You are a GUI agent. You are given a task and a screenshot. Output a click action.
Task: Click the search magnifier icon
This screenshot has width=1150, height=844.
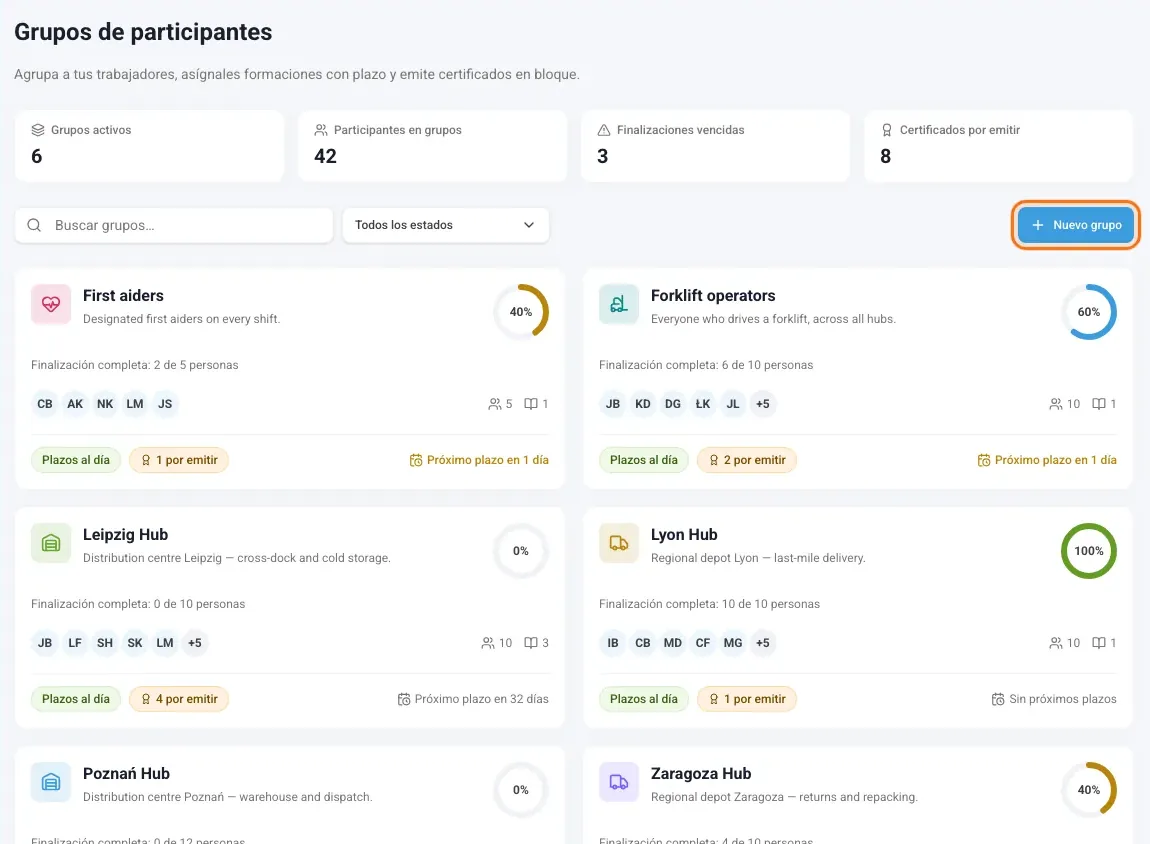point(34,225)
